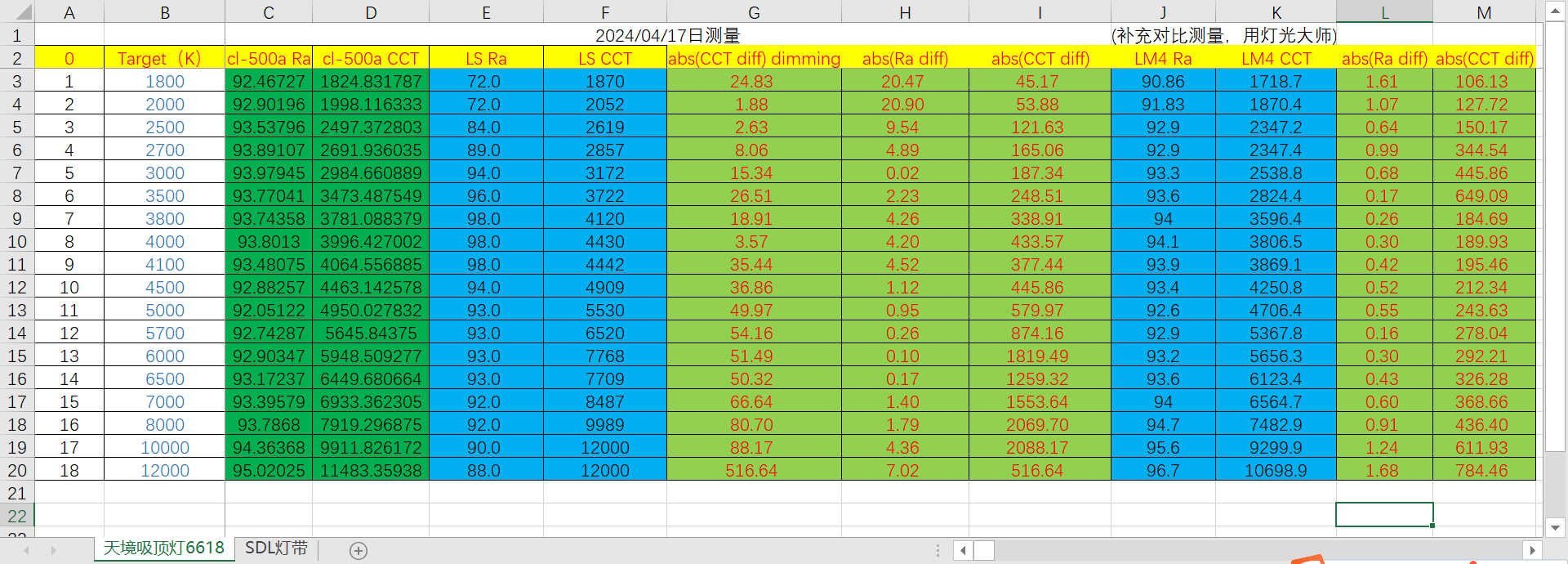
Task: Select index cell 18 in column A
Action: click(69, 470)
